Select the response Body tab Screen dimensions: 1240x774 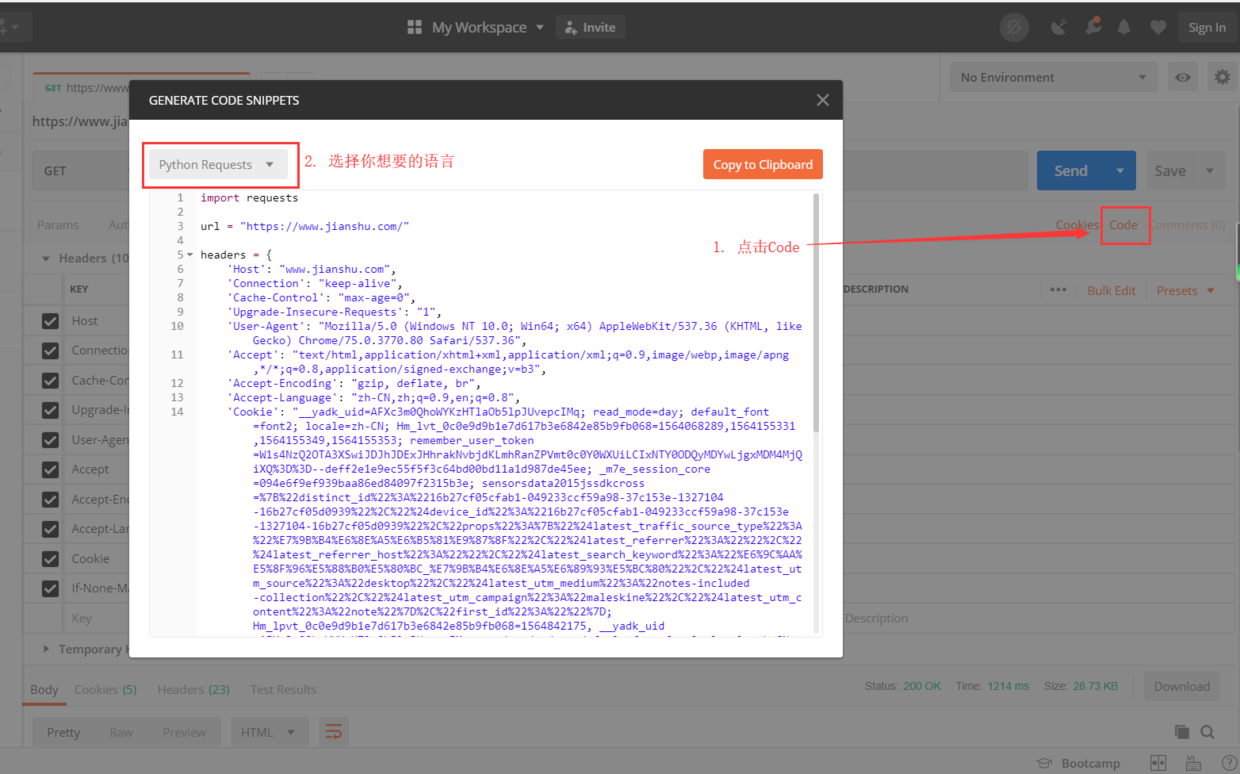[44, 689]
